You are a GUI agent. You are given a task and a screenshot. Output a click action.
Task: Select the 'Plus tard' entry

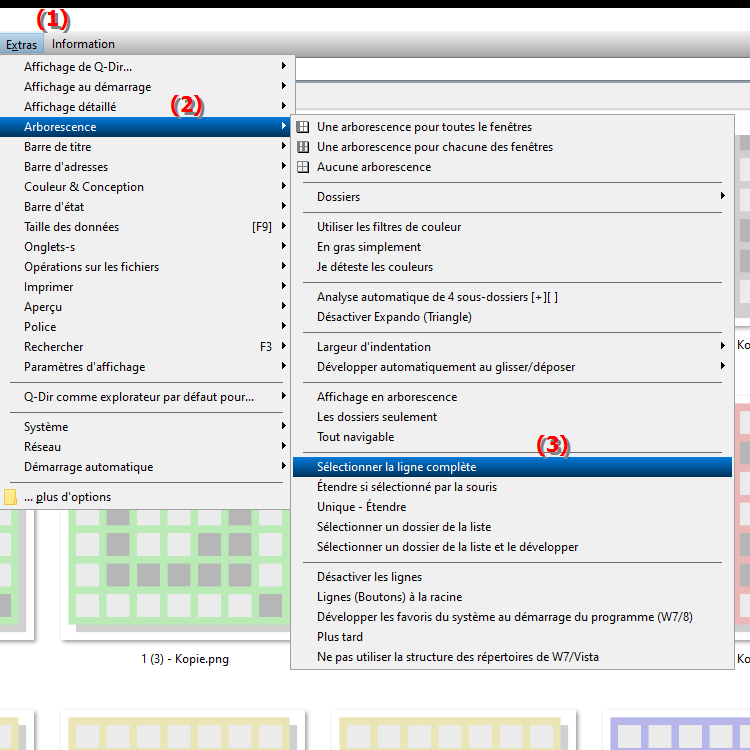(x=512, y=637)
